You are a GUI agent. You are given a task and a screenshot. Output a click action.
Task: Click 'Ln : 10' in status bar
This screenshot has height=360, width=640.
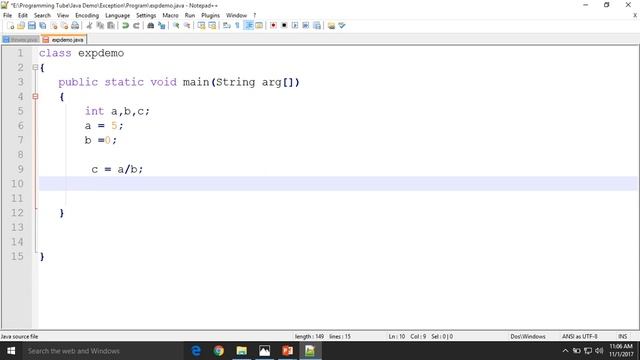397,337
